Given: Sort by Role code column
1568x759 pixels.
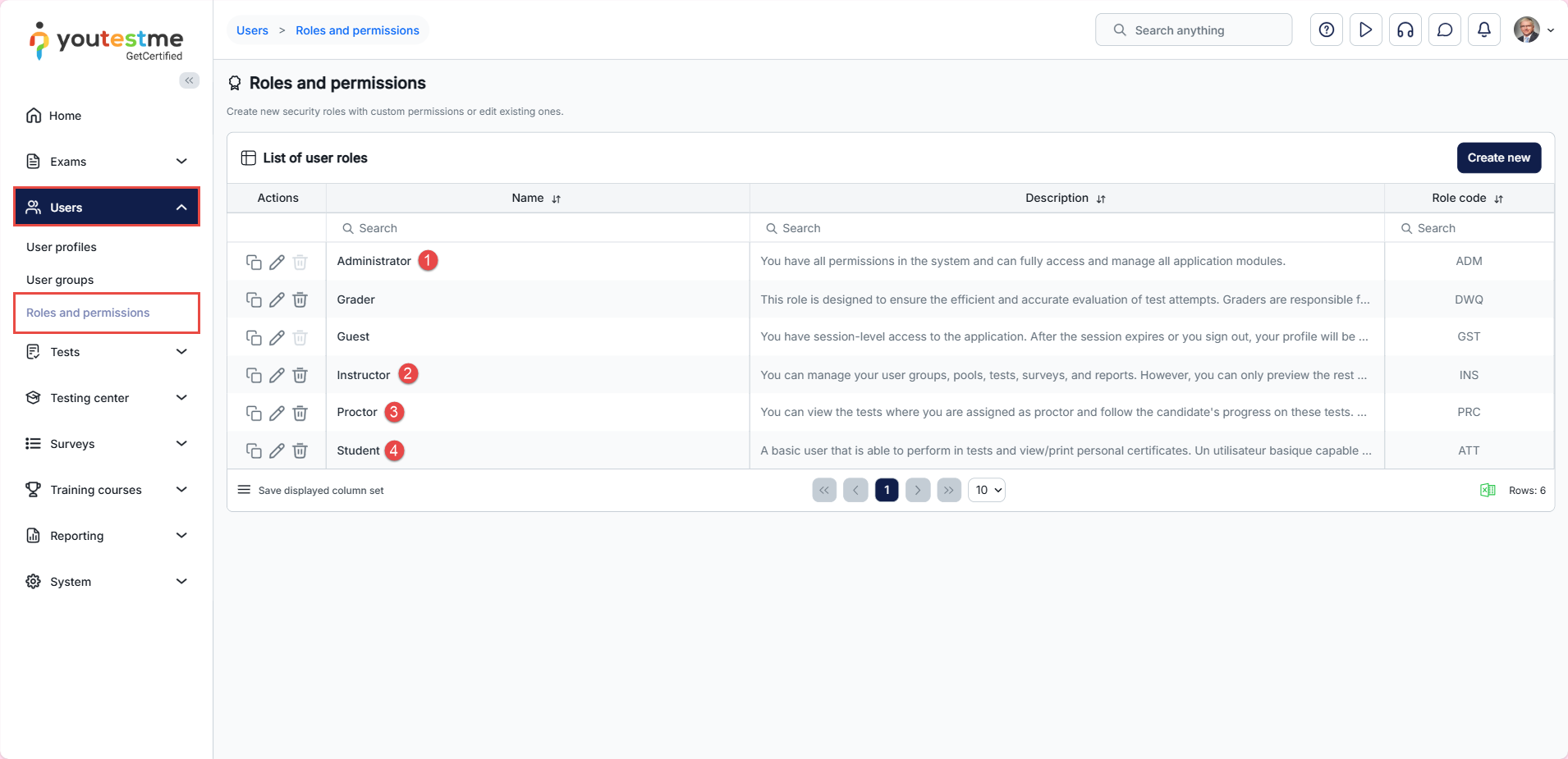Looking at the screenshot, I should [1498, 199].
